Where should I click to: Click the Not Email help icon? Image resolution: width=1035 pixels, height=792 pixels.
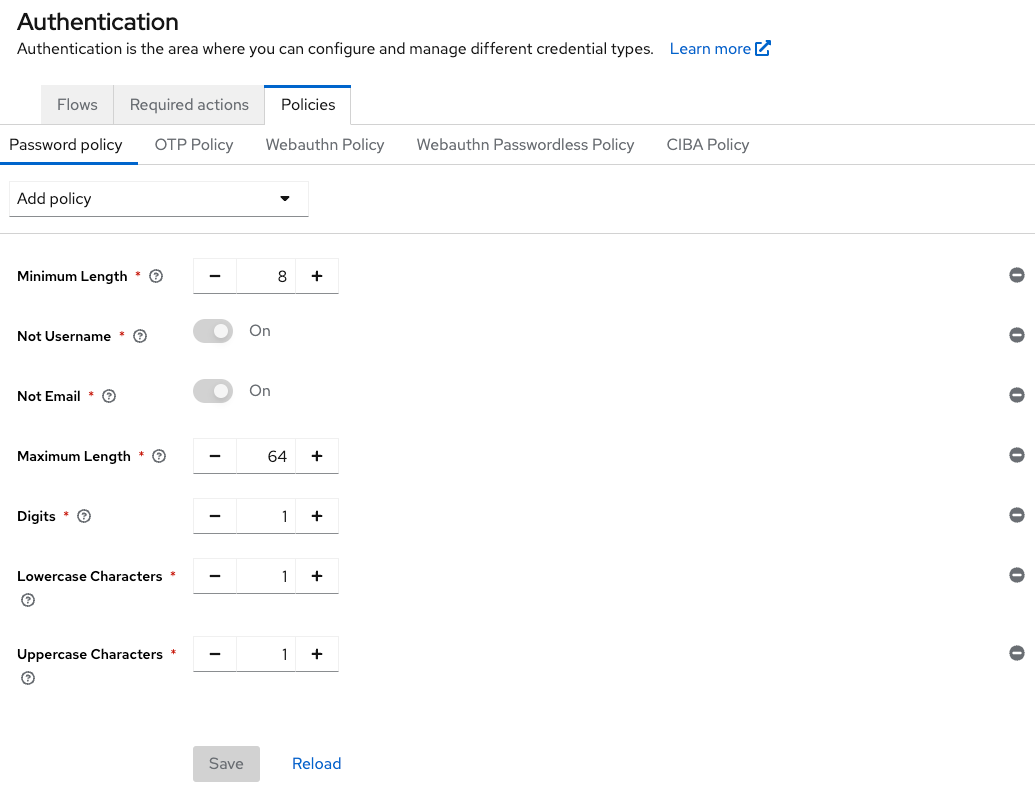click(108, 396)
